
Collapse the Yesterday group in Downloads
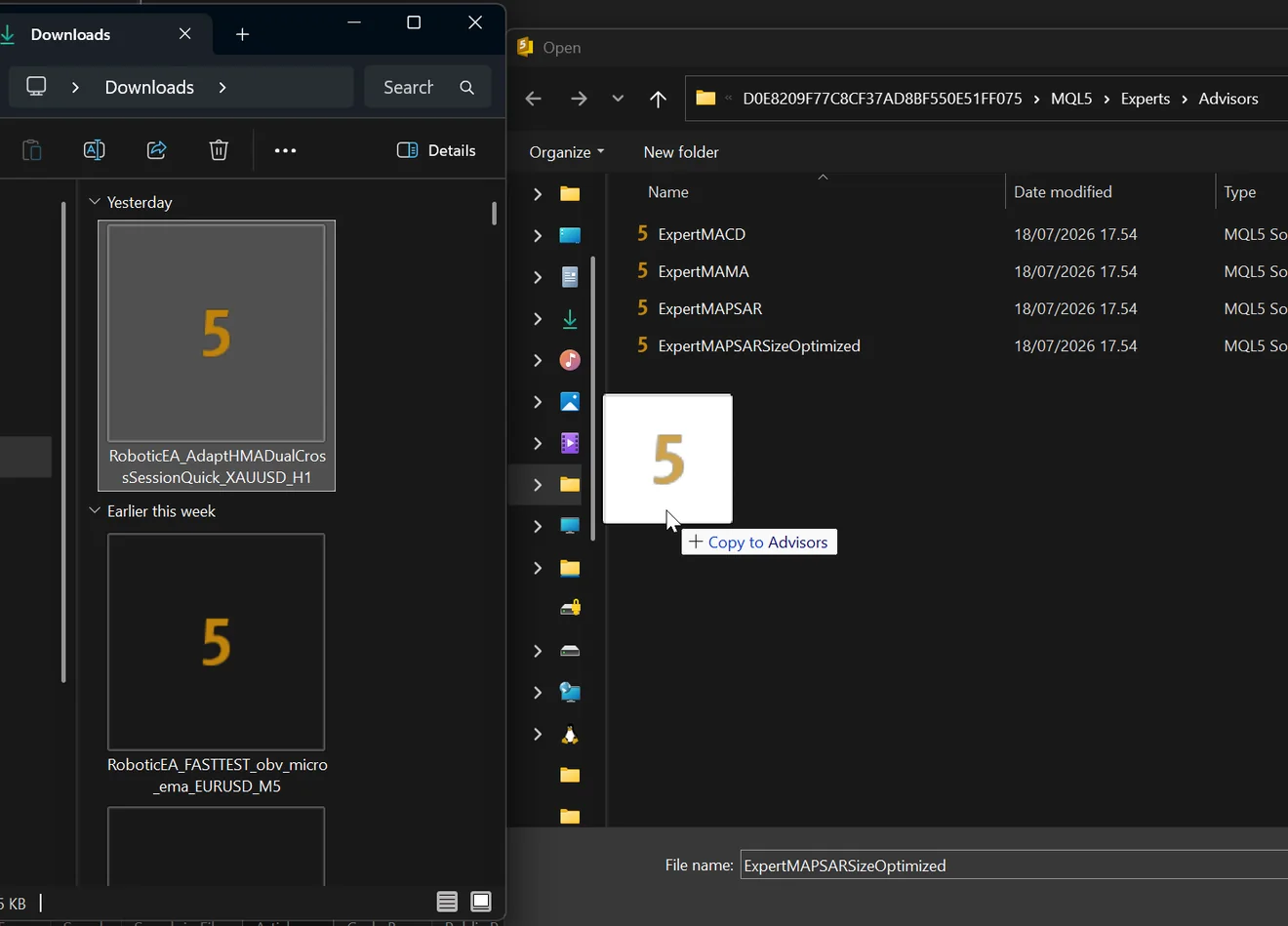coord(95,202)
